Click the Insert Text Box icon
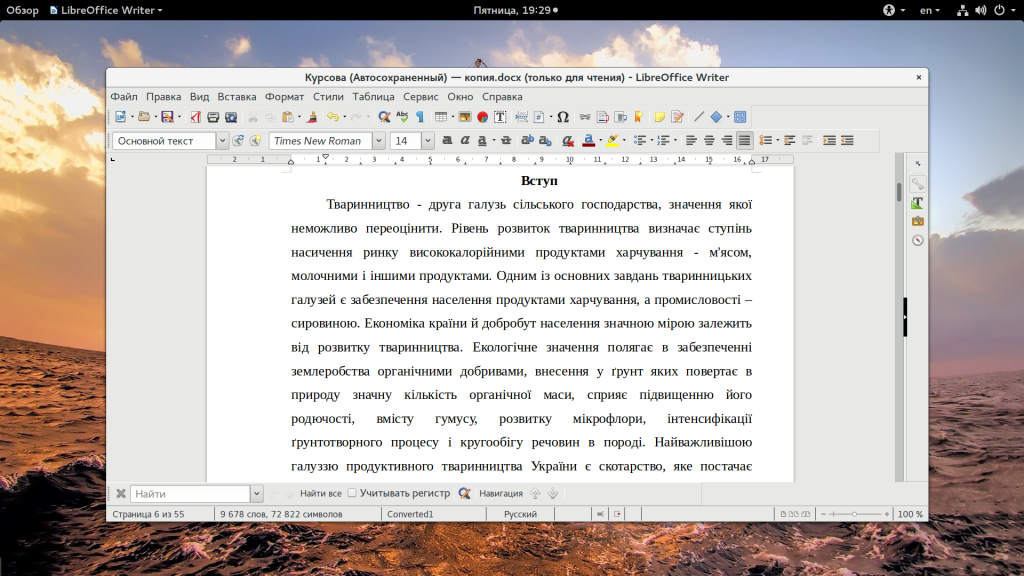 pos(499,117)
